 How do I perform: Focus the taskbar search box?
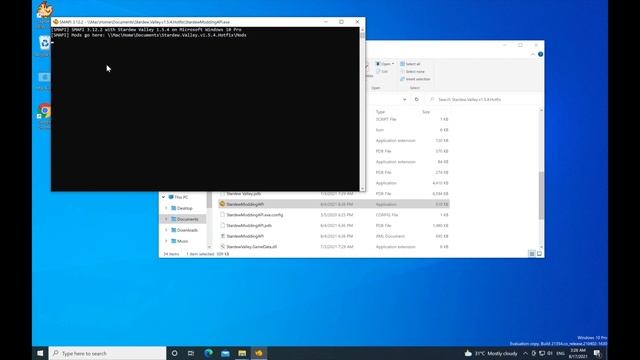pos(107,353)
